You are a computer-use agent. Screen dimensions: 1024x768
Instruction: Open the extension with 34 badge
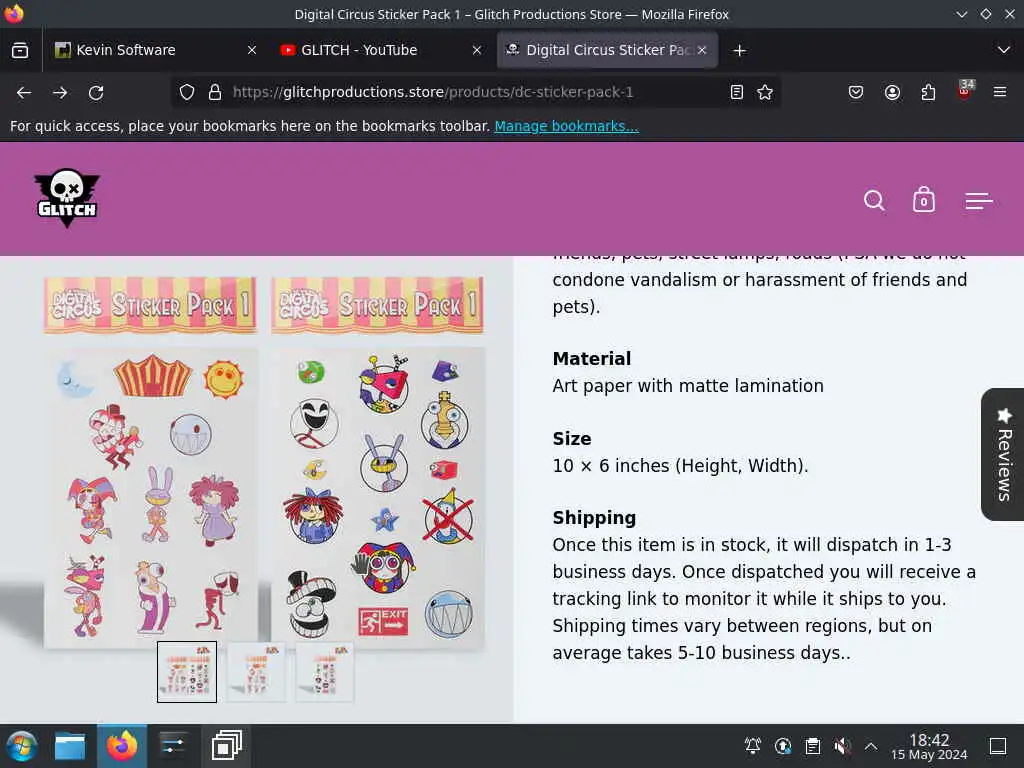pos(965,89)
